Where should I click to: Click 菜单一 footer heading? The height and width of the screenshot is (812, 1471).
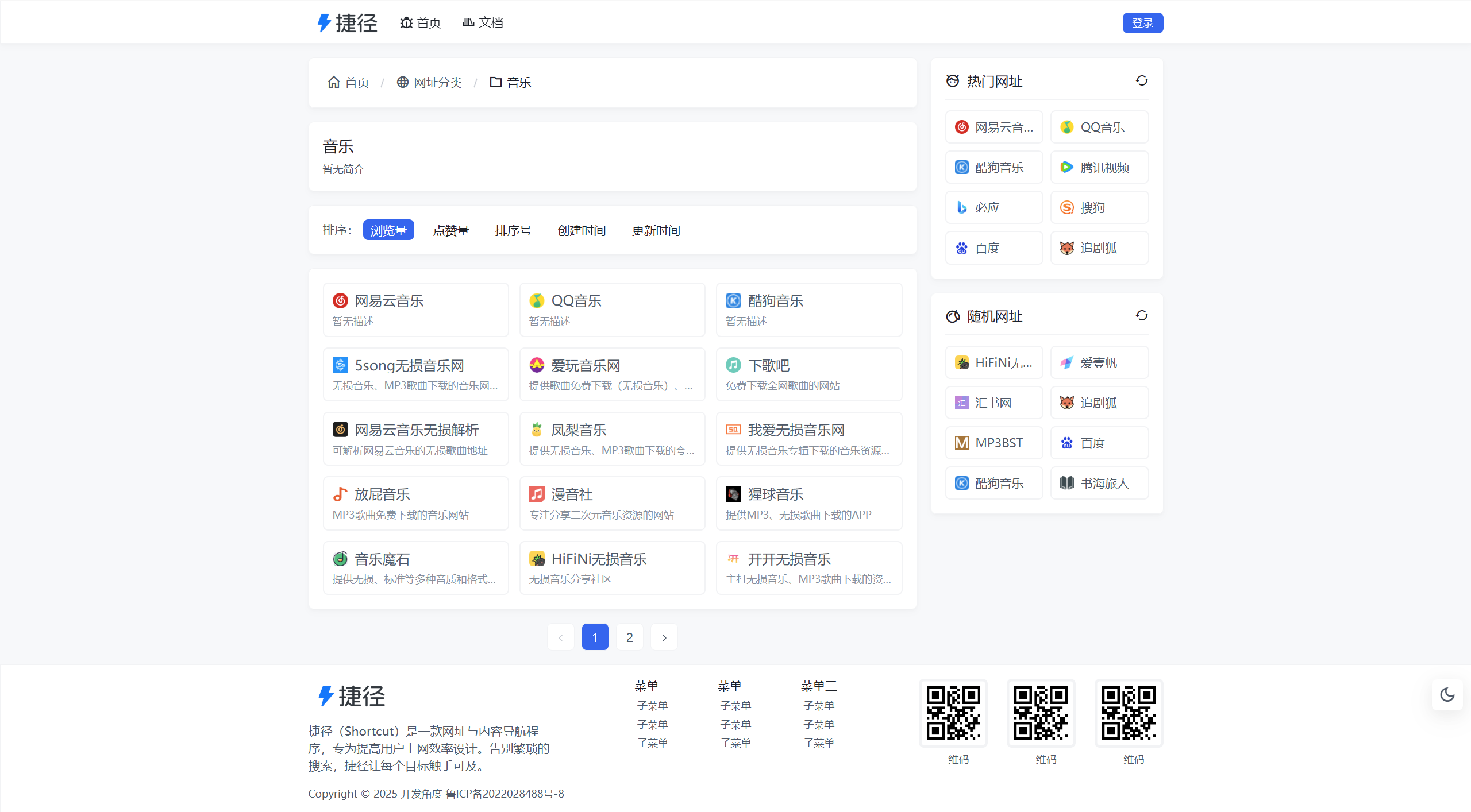652,686
